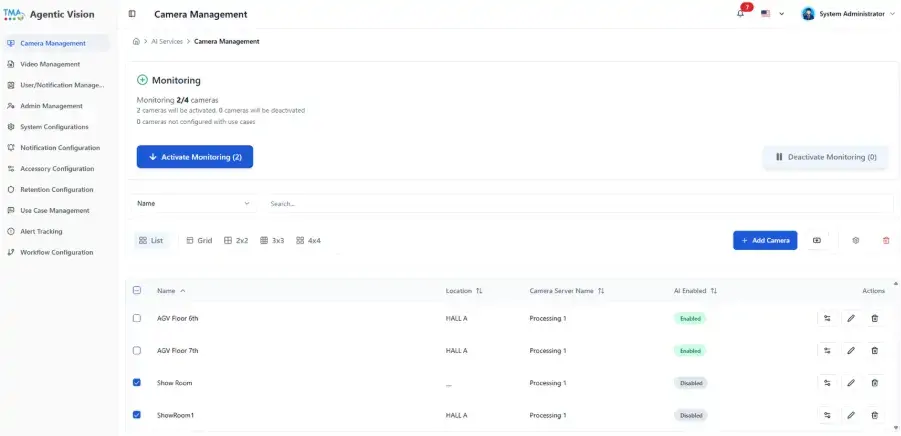Image resolution: width=901 pixels, height=436 pixels.
Task: Click the camera search input field
Action: click(x=579, y=203)
